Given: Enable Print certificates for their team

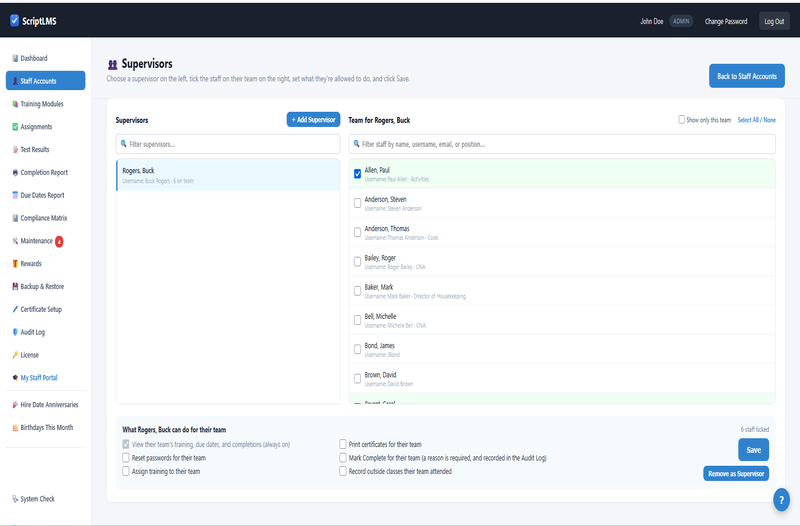Looking at the screenshot, I should 342,444.
